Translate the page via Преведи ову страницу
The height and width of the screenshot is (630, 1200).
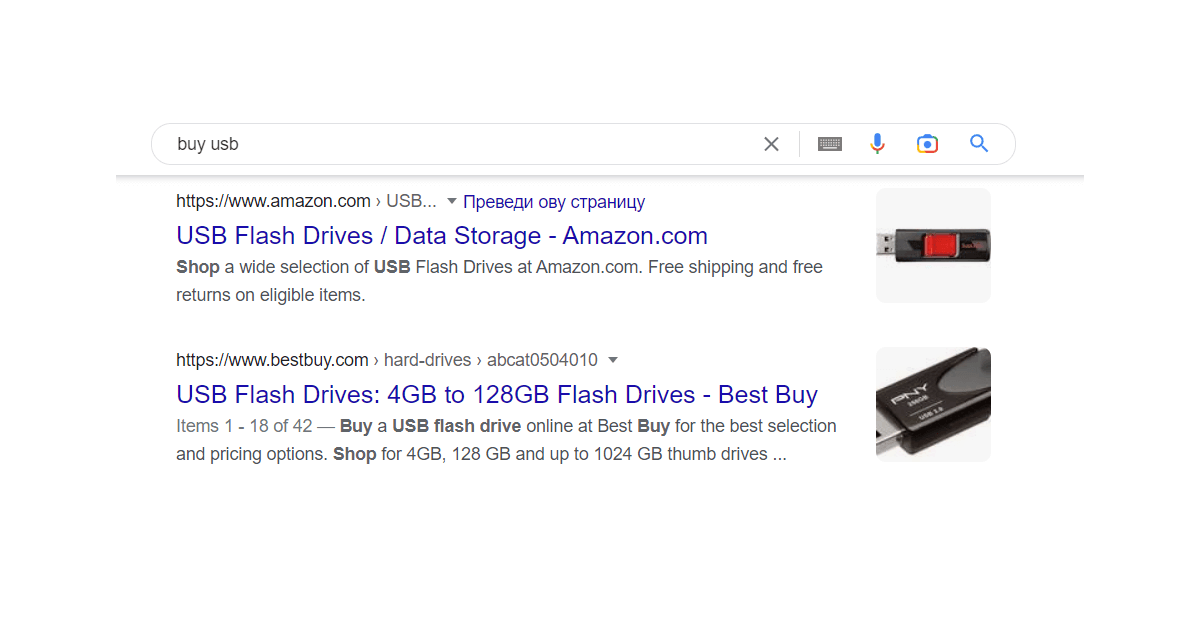click(554, 201)
